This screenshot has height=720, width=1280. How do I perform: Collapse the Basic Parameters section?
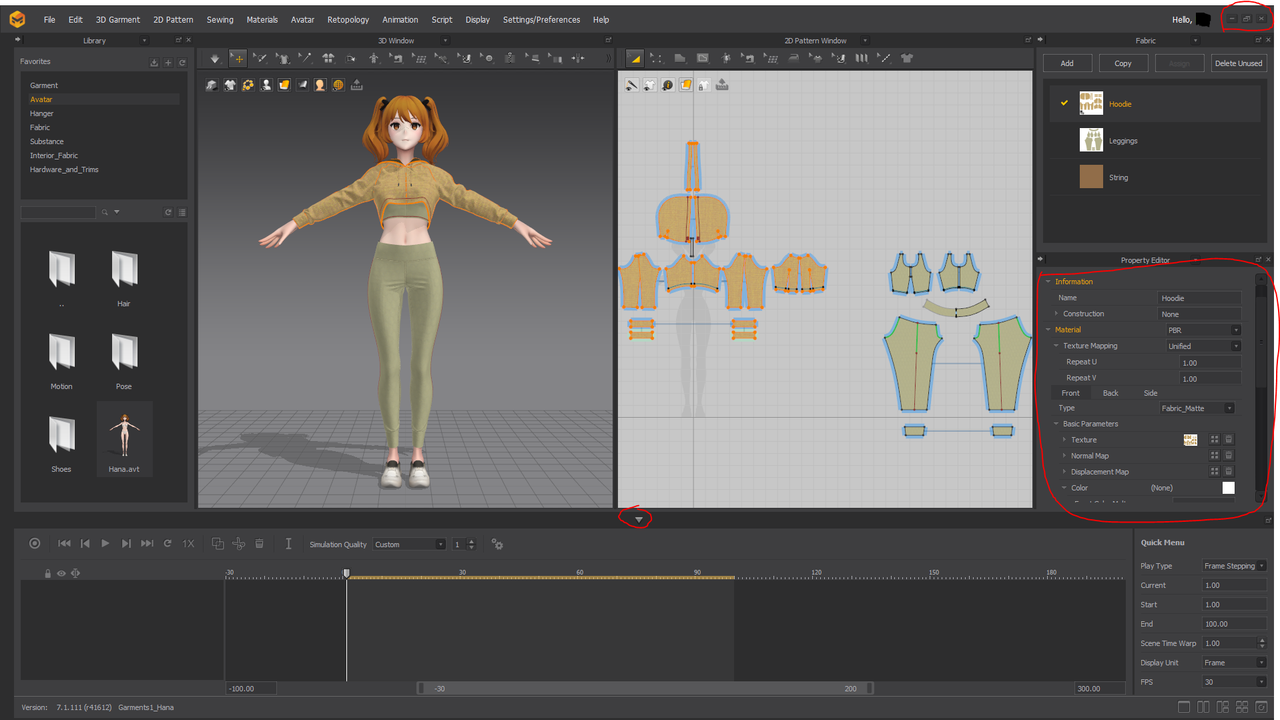(1055, 424)
